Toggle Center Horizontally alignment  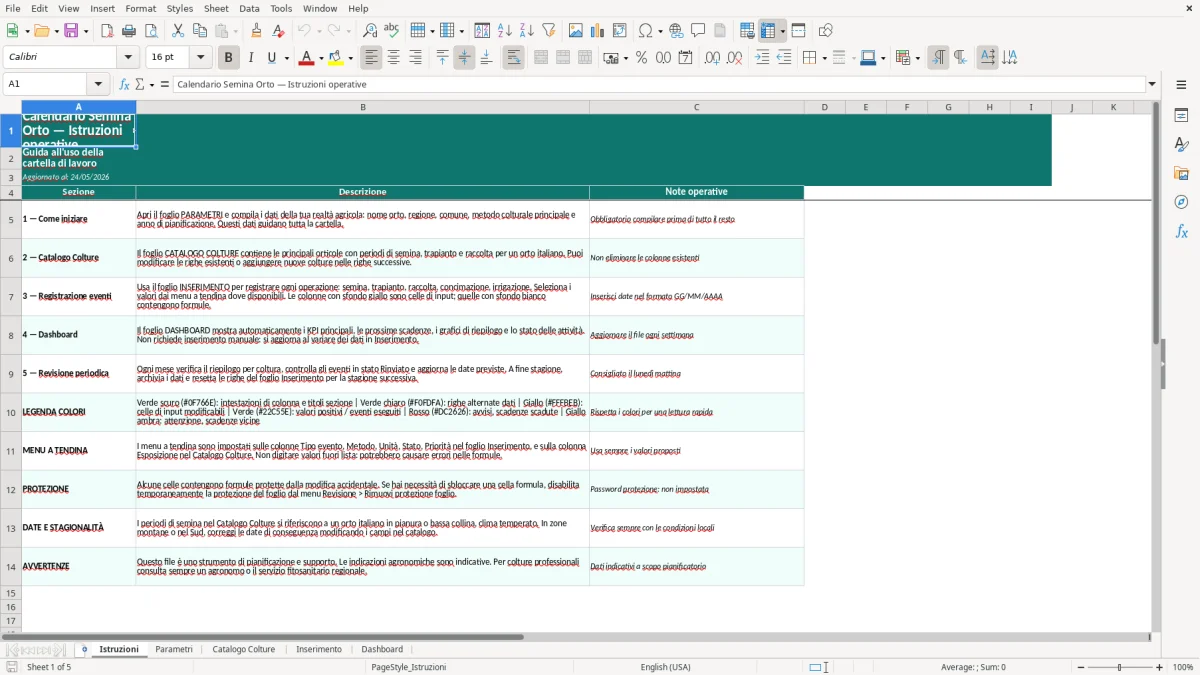point(393,58)
